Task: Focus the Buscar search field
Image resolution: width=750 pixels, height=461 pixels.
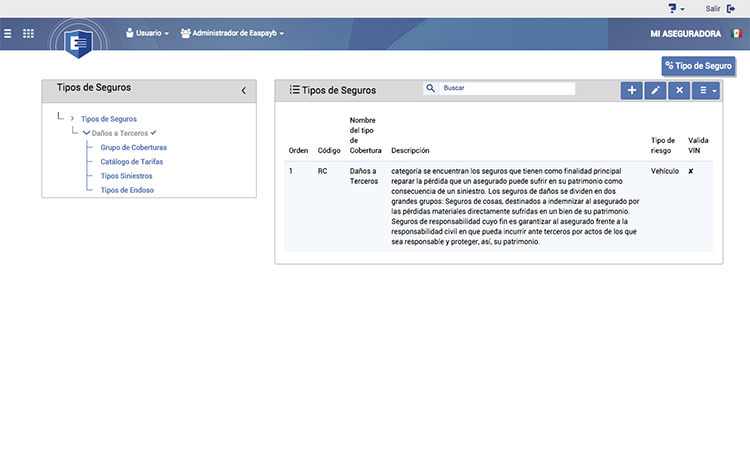Action: click(x=507, y=88)
